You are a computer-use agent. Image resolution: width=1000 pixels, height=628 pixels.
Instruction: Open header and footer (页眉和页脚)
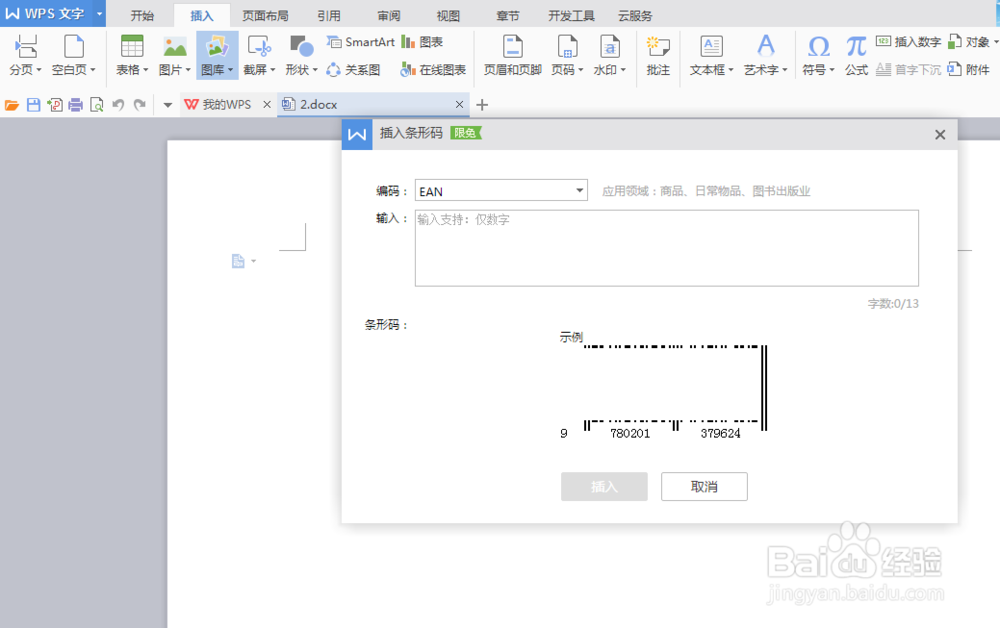(x=513, y=55)
